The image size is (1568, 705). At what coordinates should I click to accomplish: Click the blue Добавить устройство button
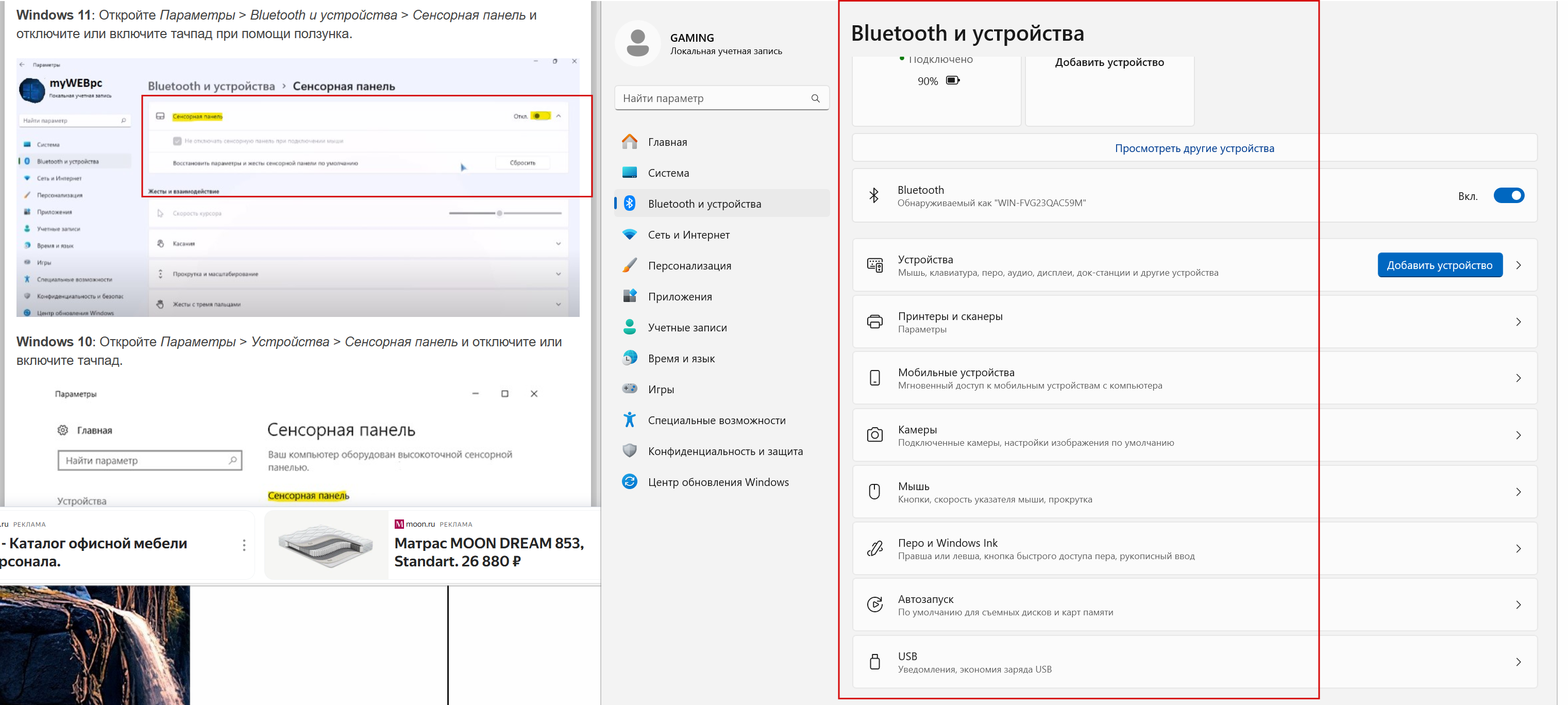coord(1439,265)
